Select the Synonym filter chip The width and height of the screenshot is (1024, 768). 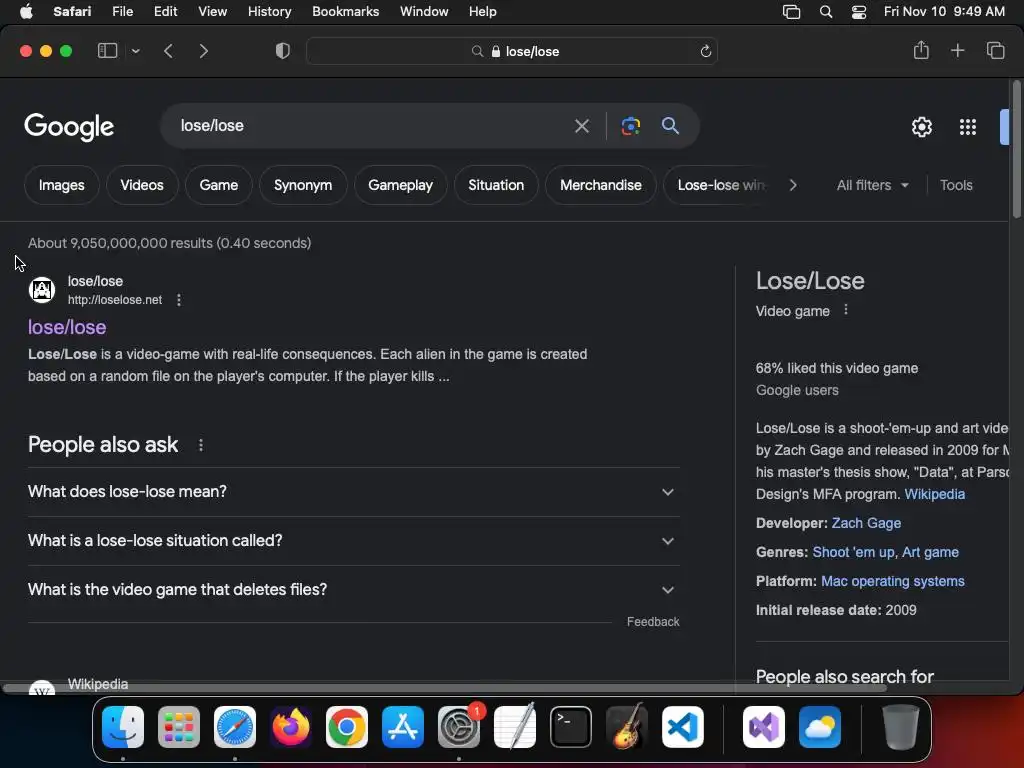click(303, 185)
